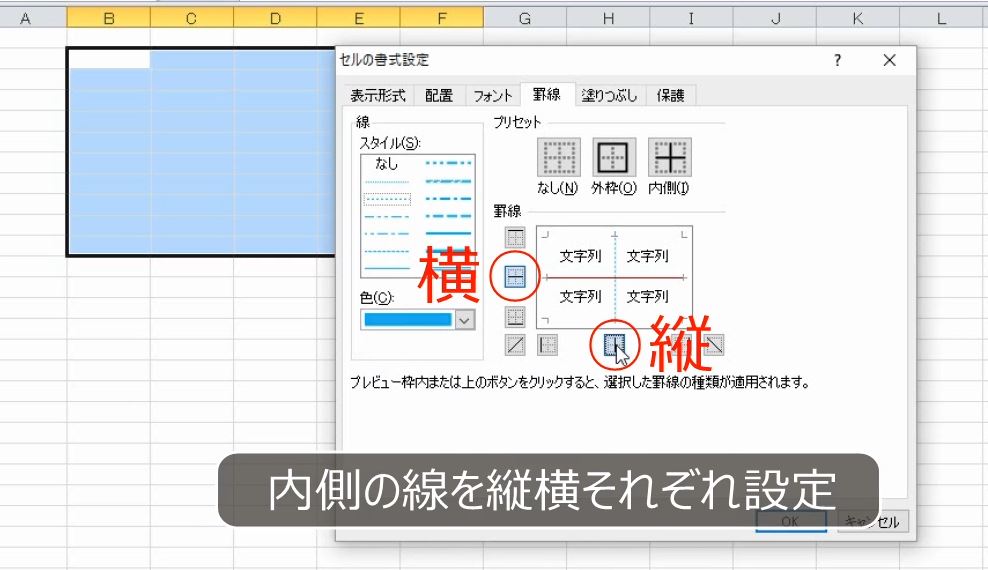Click the top-left 文字列 preview cell
The image size is (988, 570).
(x=580, y=256)
